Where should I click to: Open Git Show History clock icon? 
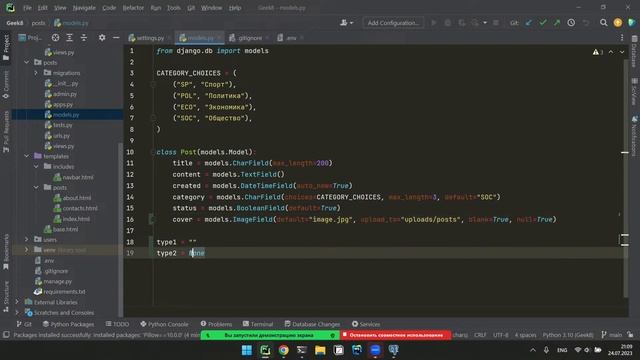pyautogui.click(x=571, y=23)
